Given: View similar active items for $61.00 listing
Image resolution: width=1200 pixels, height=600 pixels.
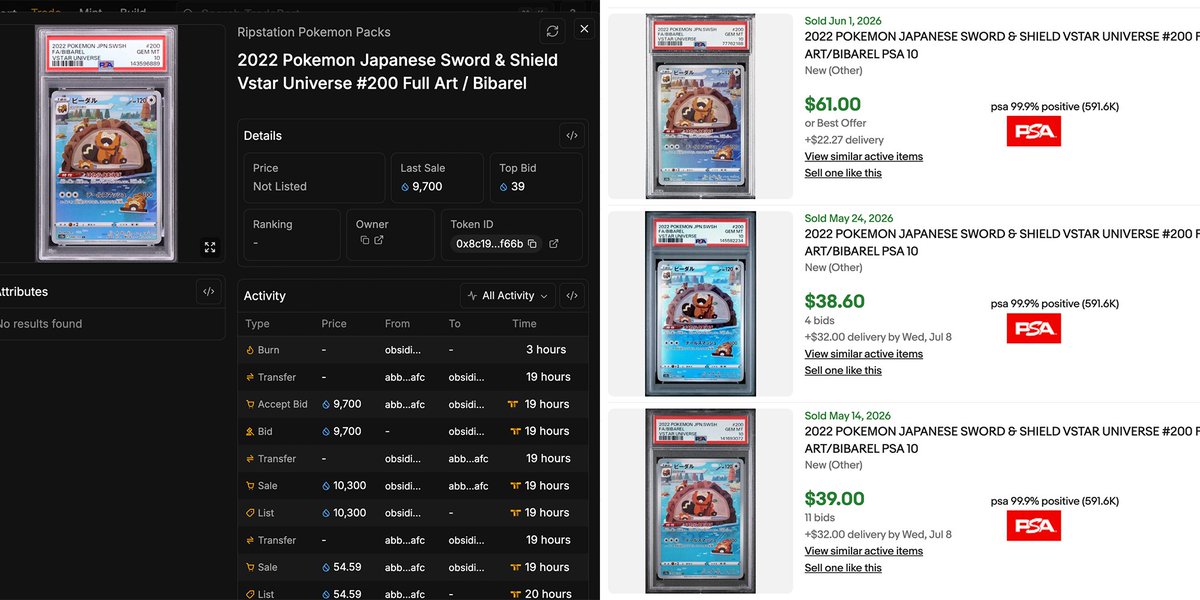Looking at the screenshot, I should coord(864,156).
